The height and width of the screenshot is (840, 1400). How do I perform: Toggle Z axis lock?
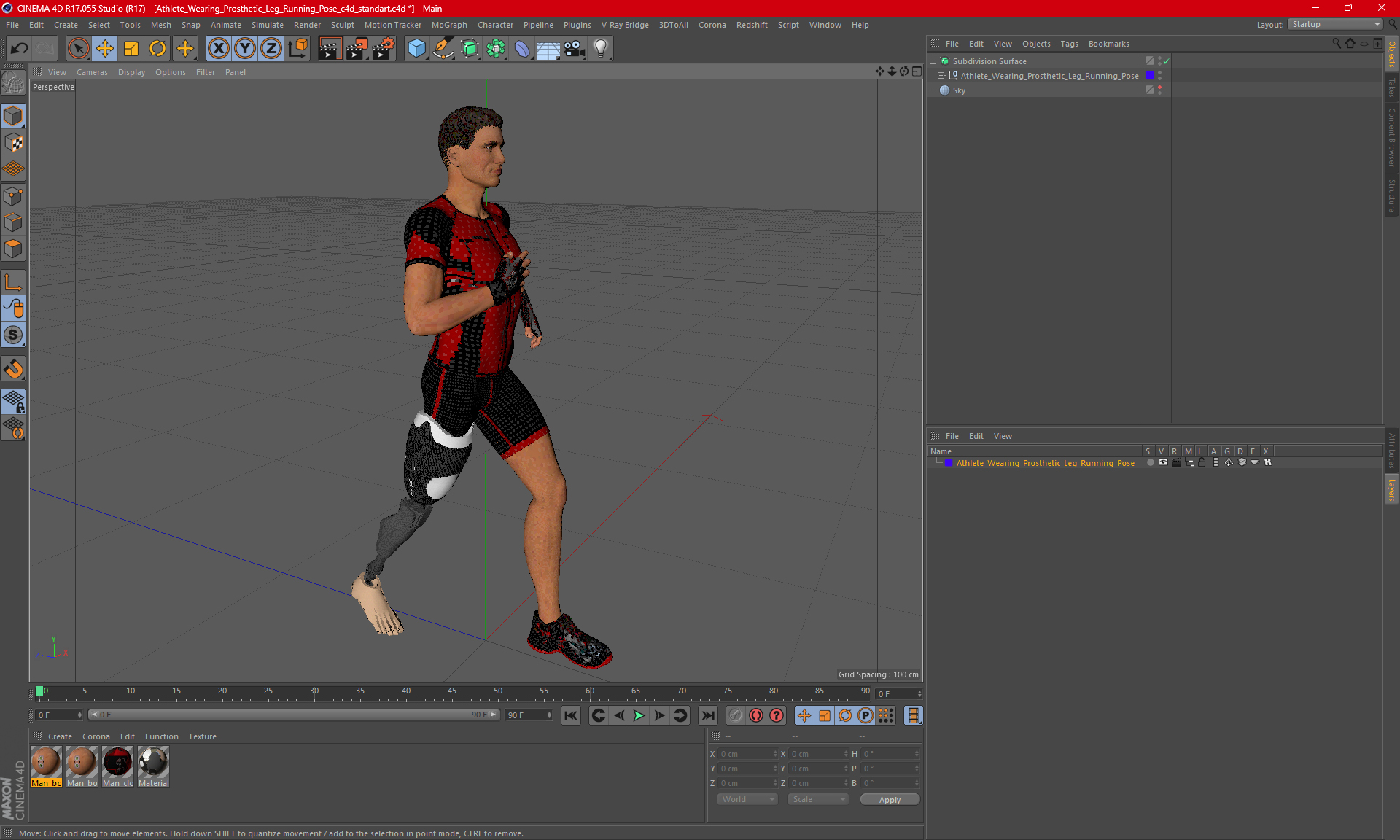pos(271,48)
